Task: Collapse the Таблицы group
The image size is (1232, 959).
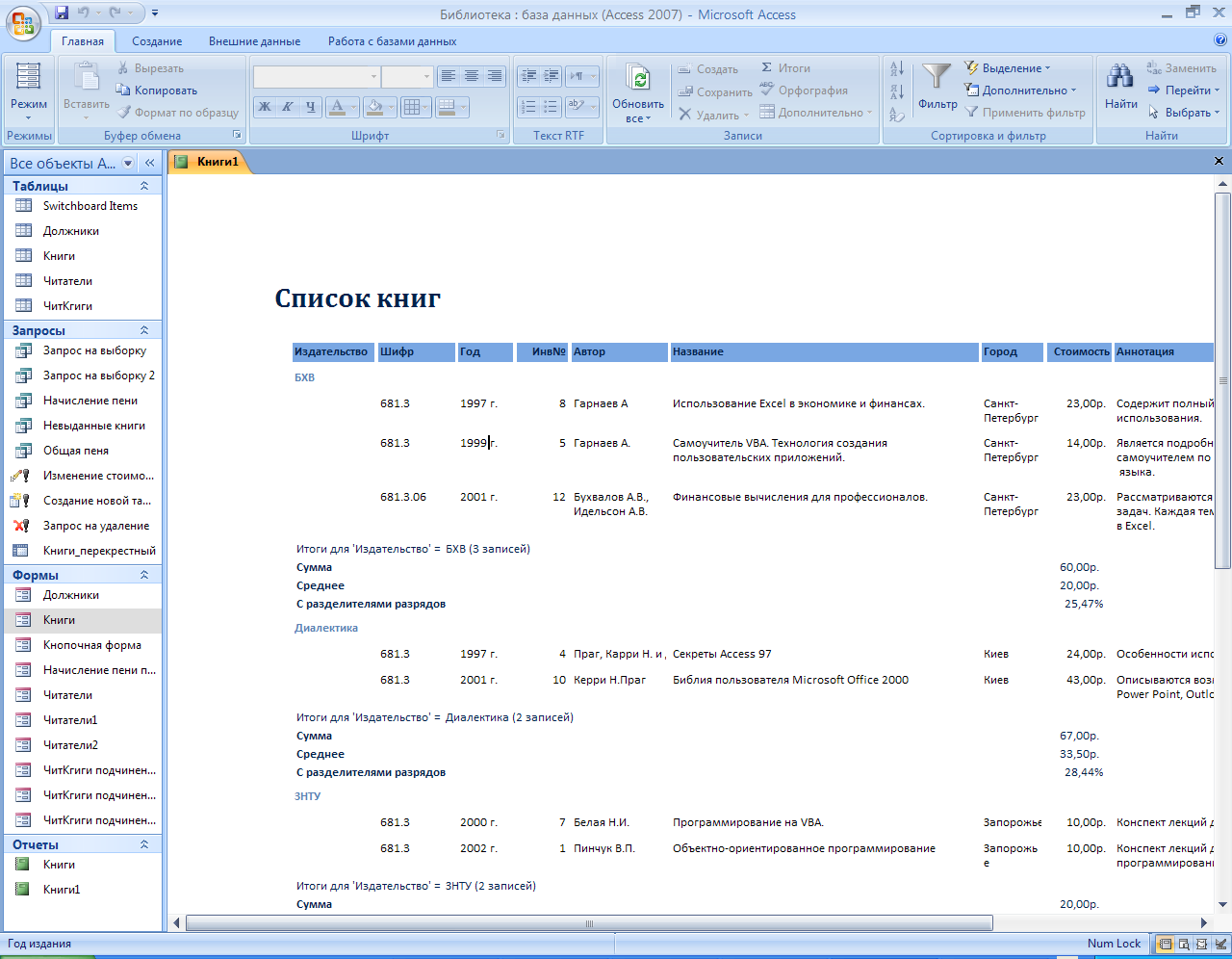Action: pyautogui.click(x=144, y=186)
